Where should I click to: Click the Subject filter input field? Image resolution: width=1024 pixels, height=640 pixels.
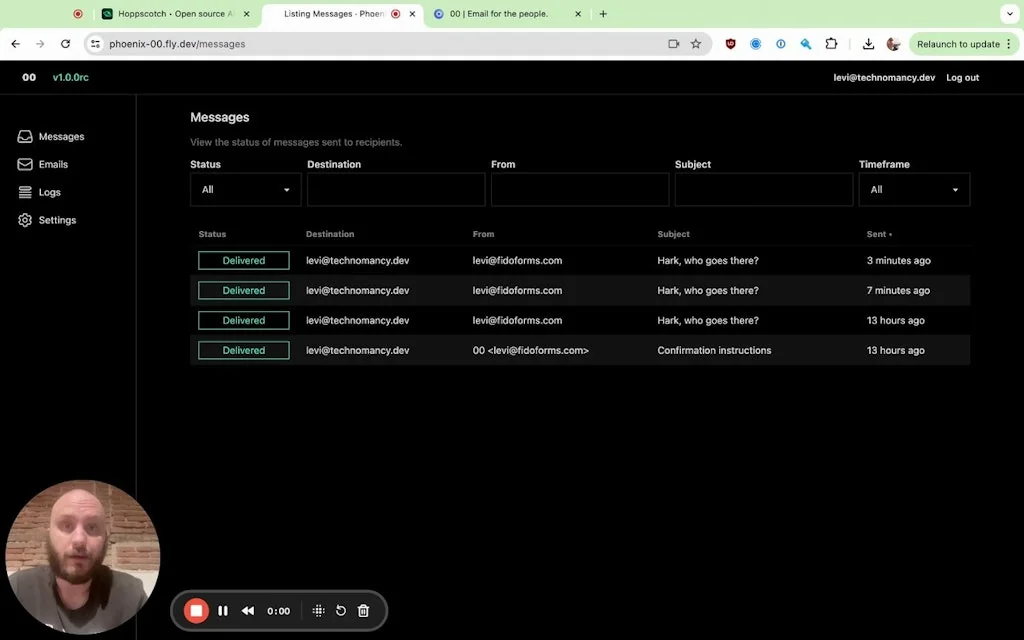coord(763,189)
